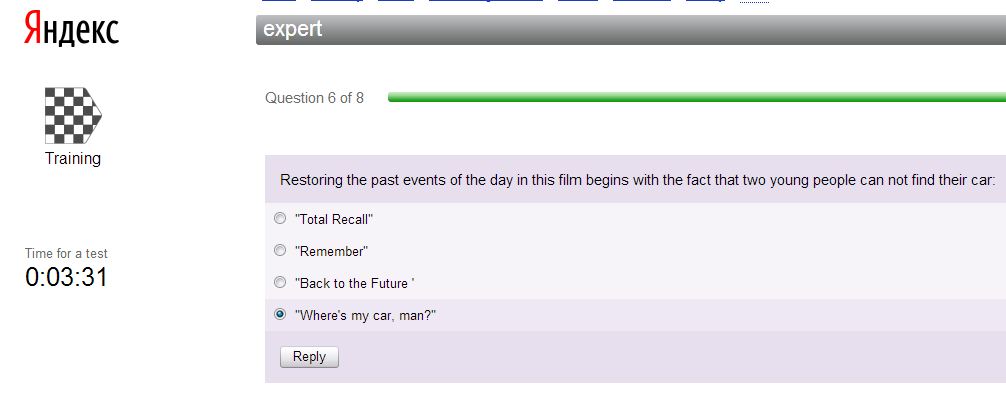1006x395 pixels.
Task: Submit the answer with the Reply button
Action: pos(309,357)
